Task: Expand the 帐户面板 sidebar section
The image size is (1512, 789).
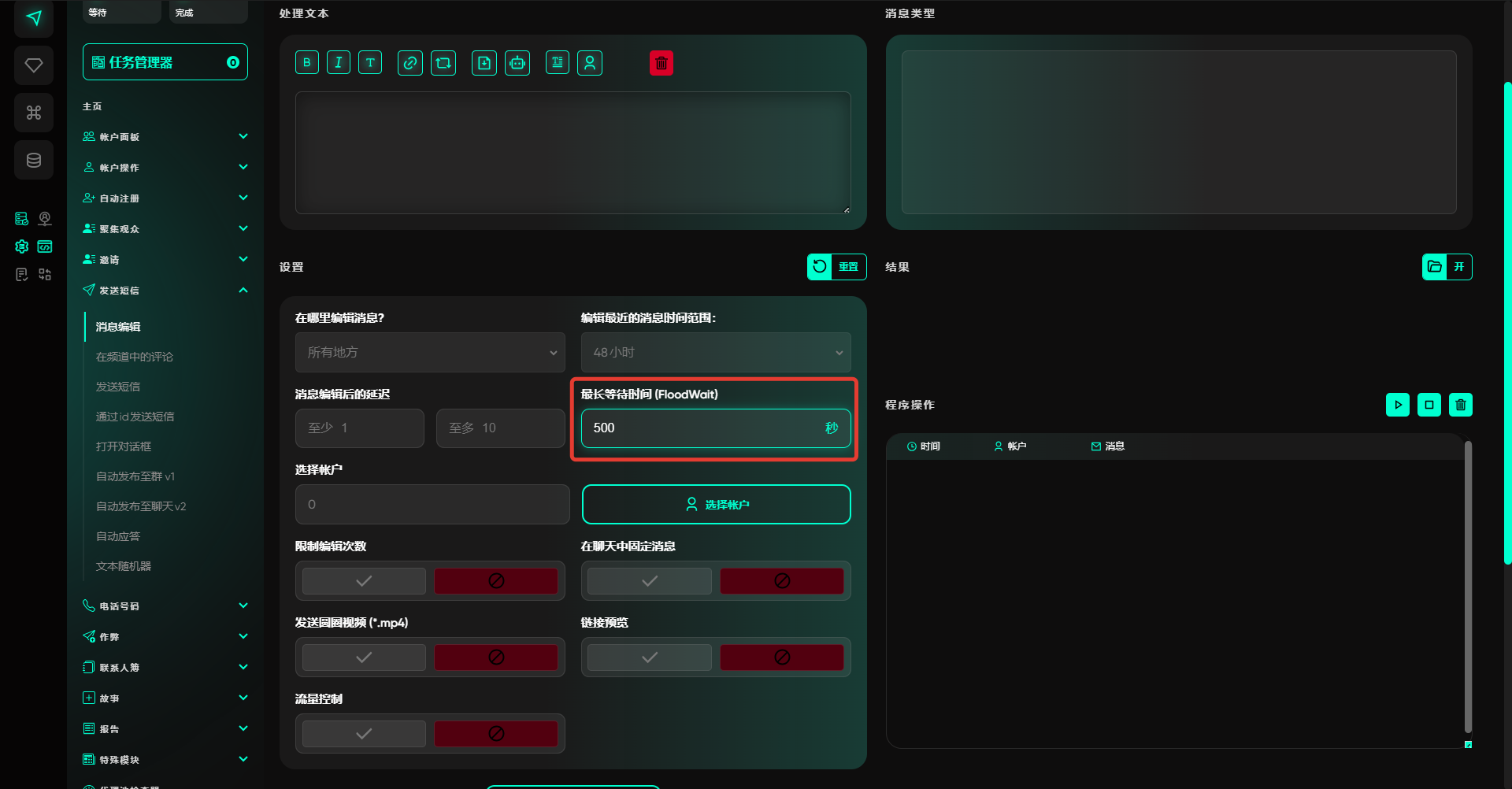Action: (165, 137)
